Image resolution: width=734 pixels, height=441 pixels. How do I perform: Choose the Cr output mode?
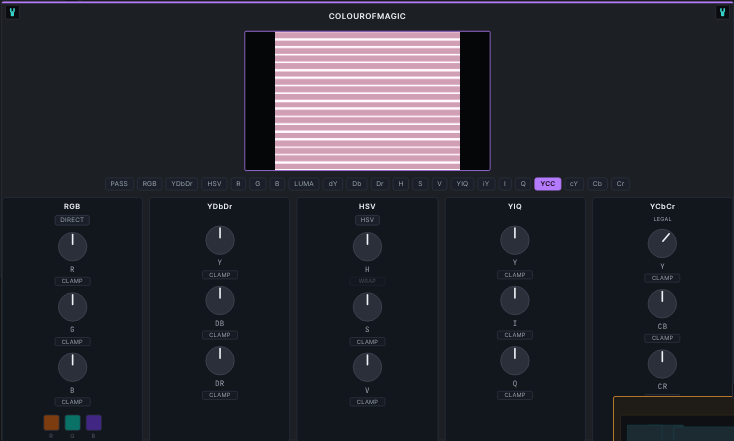pyautogui.click(x=620, y=184)
